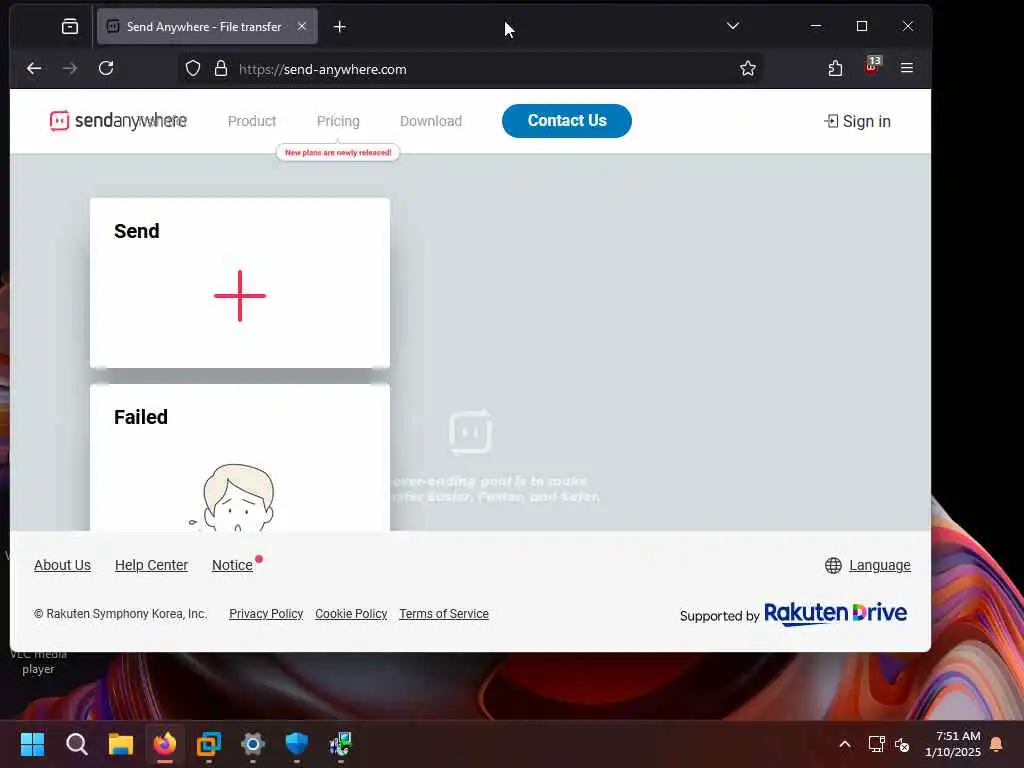Click the rightmost pinned taskbar app icon
Viewport: 1024px width, 768px height.
[x=341, y=744]
